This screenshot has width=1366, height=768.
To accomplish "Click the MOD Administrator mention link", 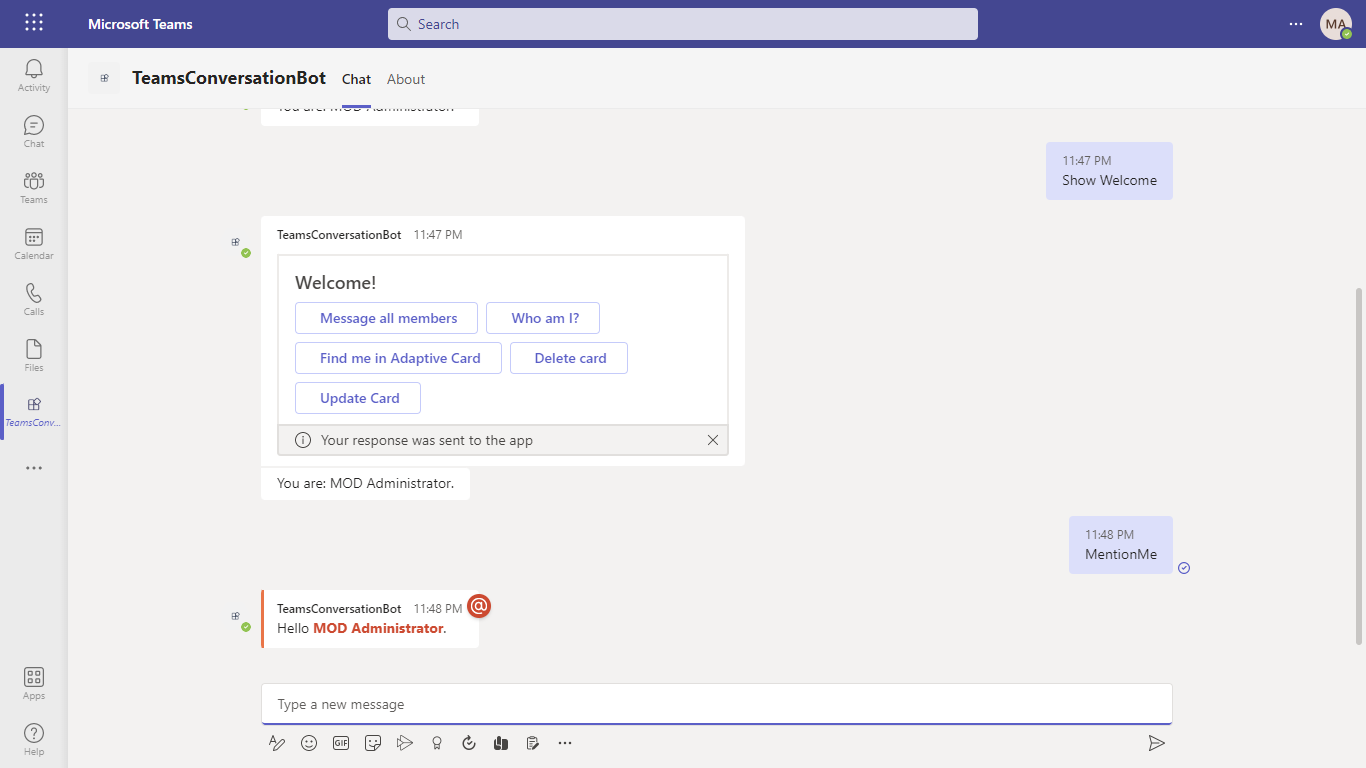I will 378,628.
